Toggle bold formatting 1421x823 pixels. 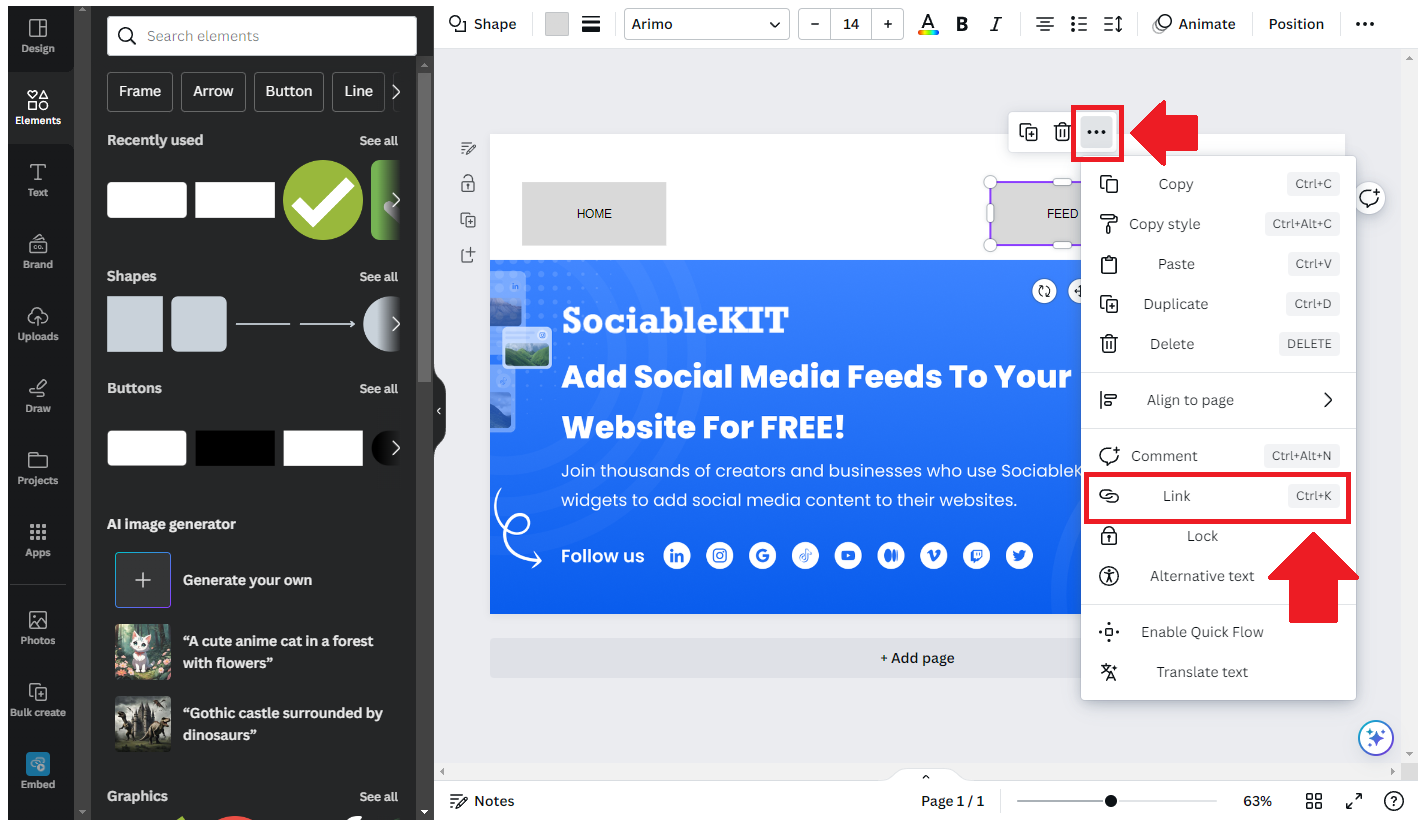[962, 24]
